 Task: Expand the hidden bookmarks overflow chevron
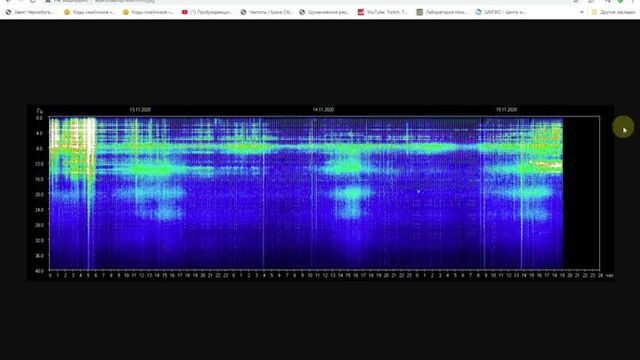click(x=582, y=12)
